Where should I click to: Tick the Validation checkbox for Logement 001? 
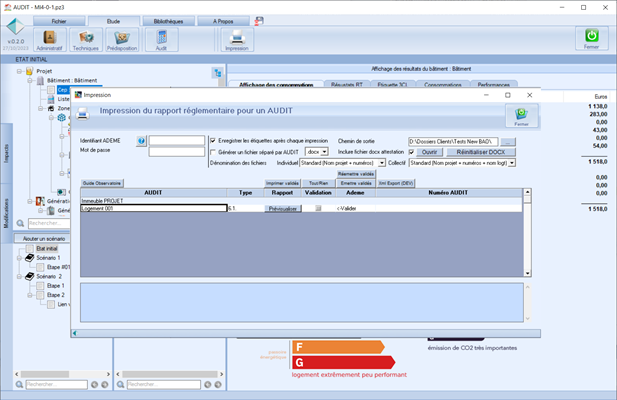(x=318, y=208)
